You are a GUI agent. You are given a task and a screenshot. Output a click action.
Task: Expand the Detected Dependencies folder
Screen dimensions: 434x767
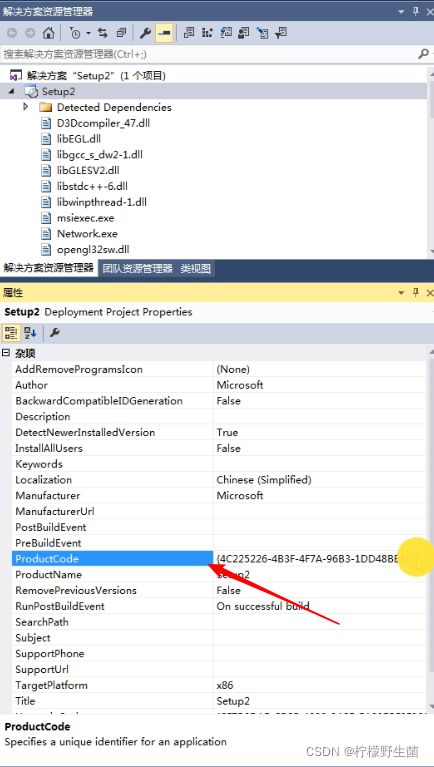[26, 107]
